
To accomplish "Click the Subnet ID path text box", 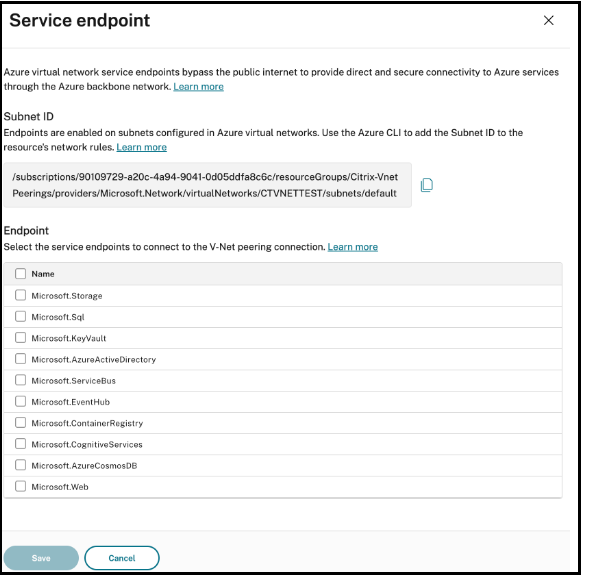I will (x=207, y=185).
